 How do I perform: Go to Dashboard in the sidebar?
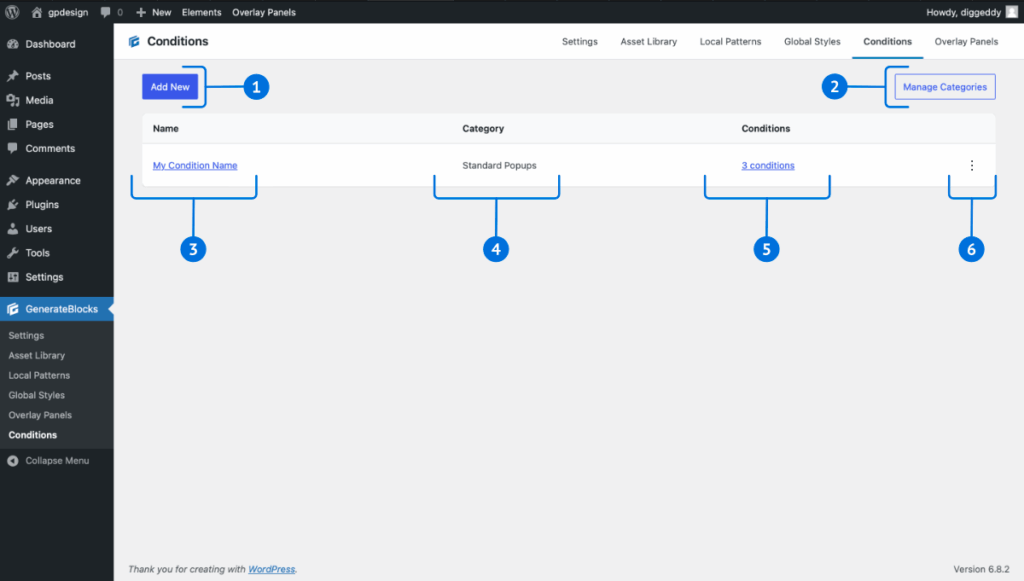50,44
